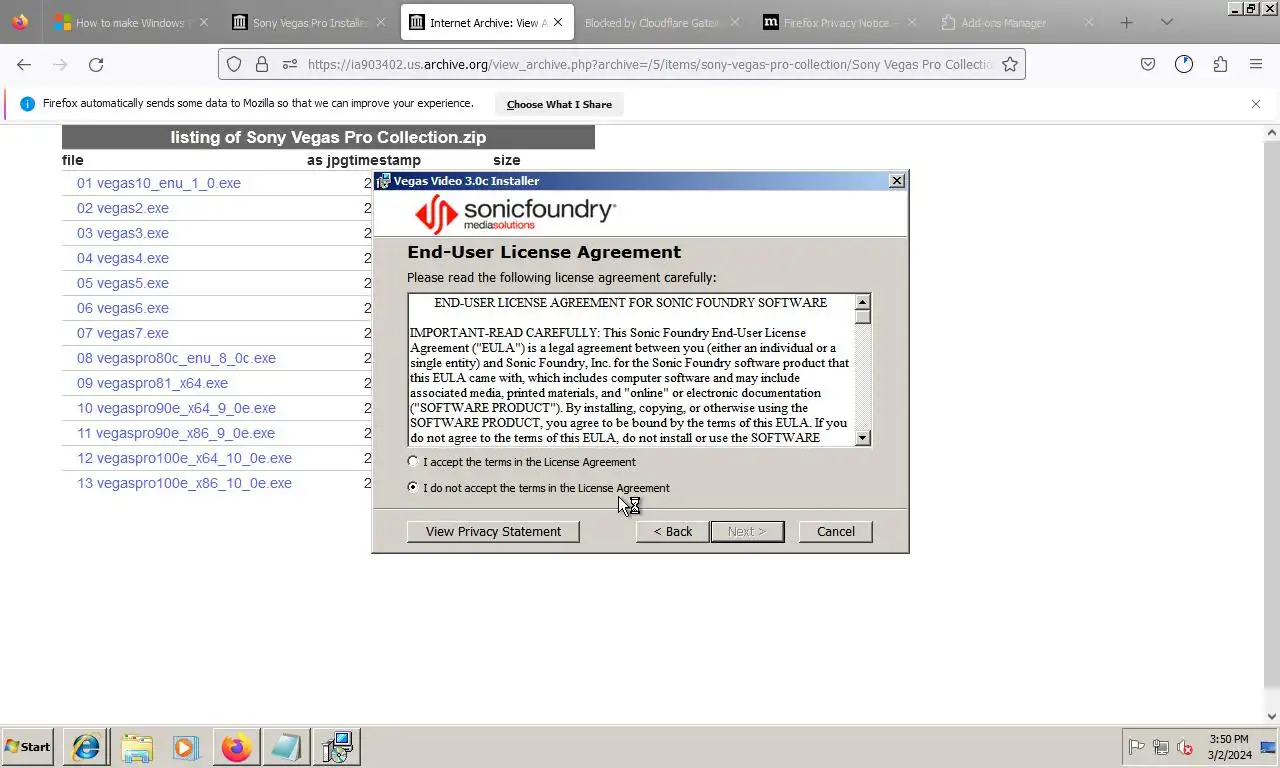Close the Internet Archive tab

(558, 23)
